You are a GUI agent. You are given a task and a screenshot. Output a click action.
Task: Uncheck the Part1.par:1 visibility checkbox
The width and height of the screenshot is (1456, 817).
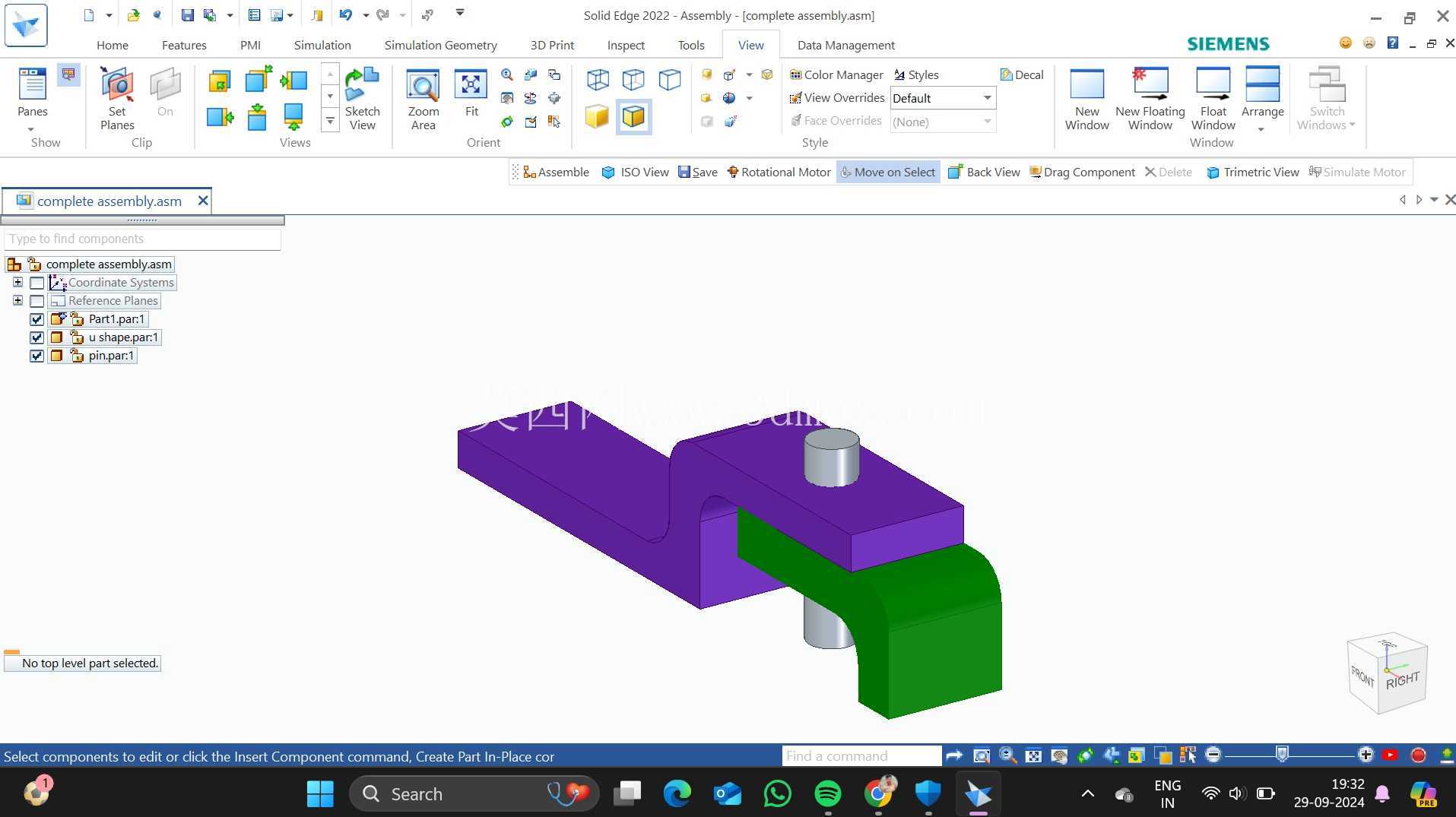tap(36, 319)
